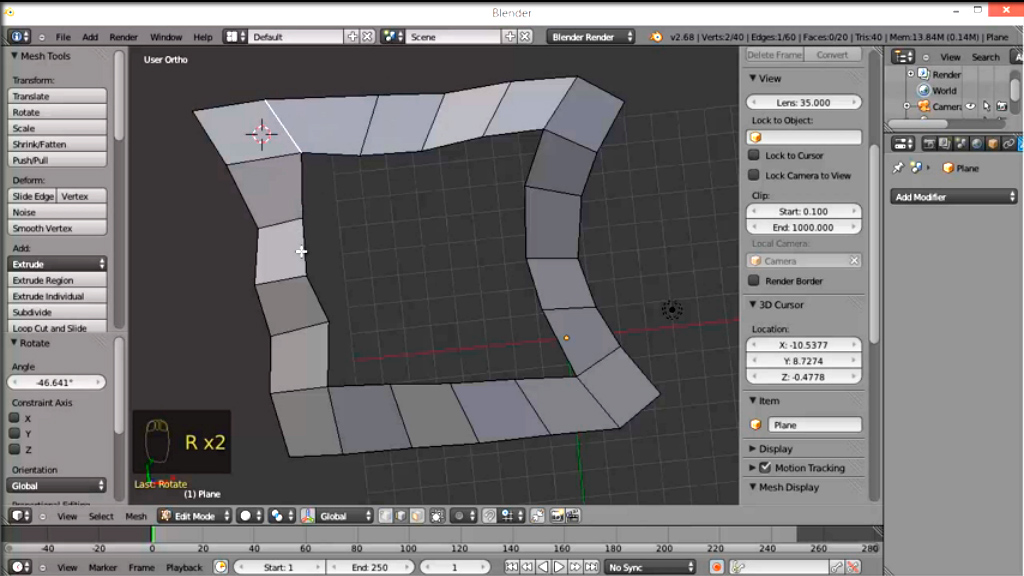
Task: Adjust the Angle slider showing -46.641
Action: coord(57,381)
